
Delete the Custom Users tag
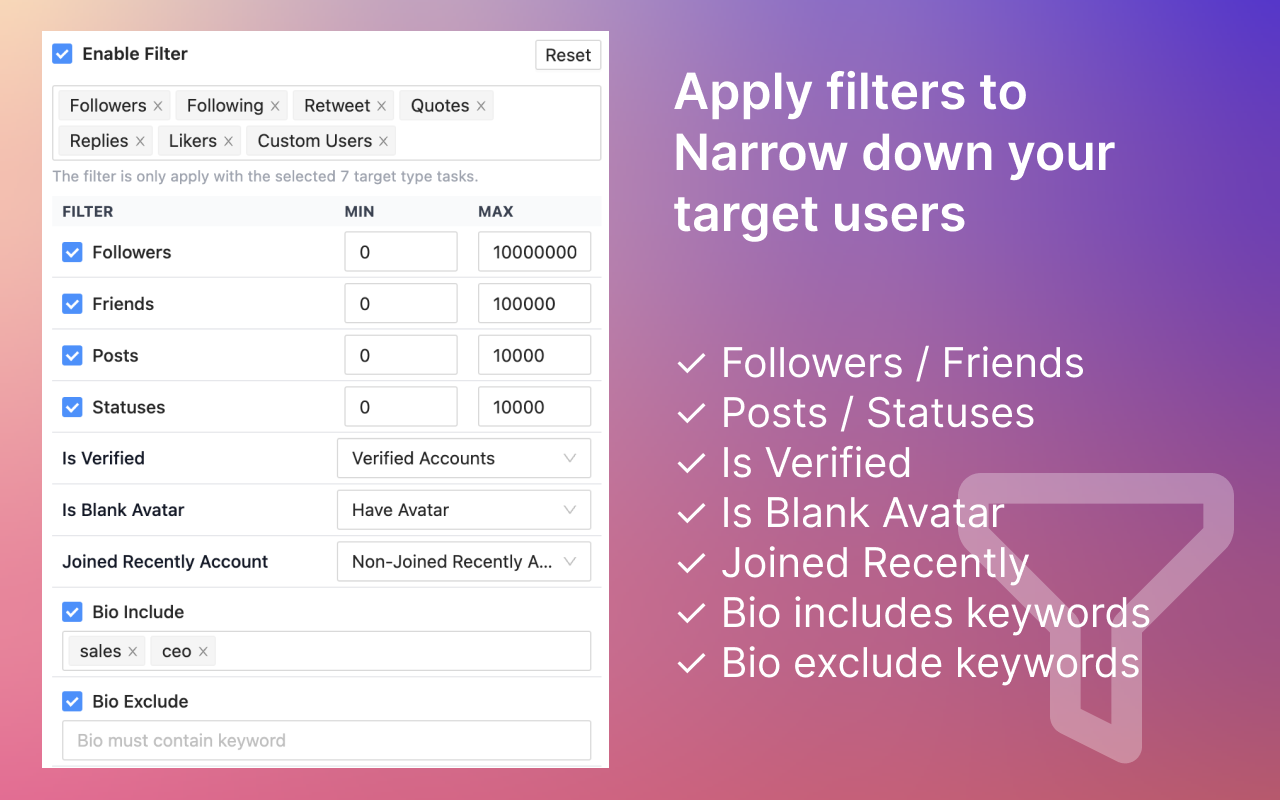pos(383,141)
